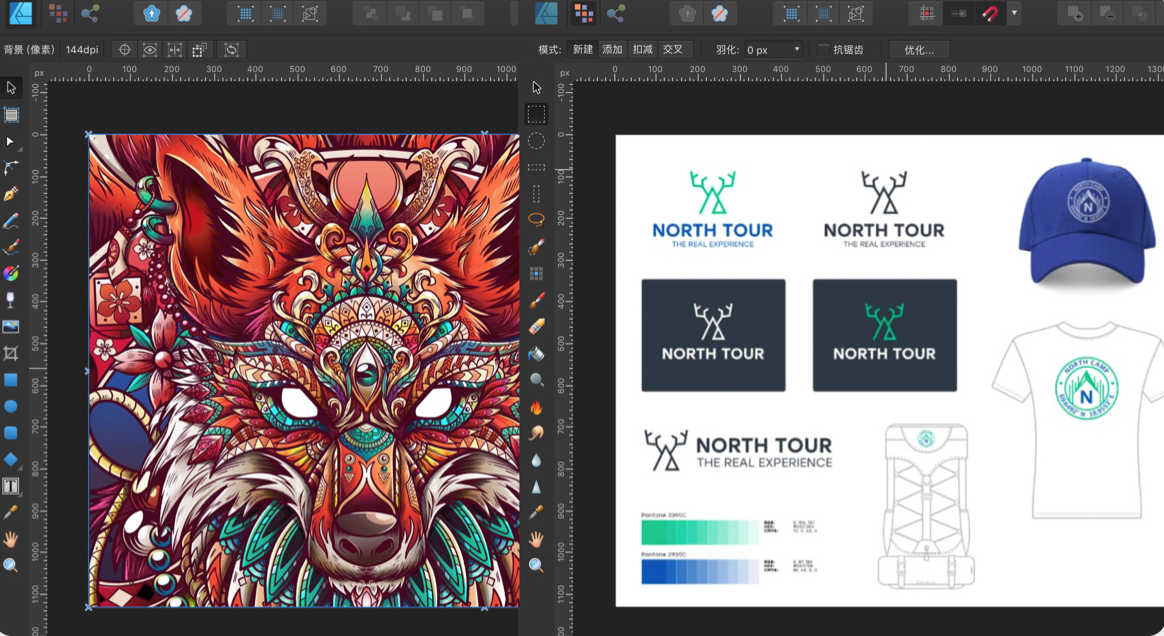Image resolution: width=1164 pixels, height=636 pixels.
Task: Click the 优化... button
Action: click(x=918, y=50)
